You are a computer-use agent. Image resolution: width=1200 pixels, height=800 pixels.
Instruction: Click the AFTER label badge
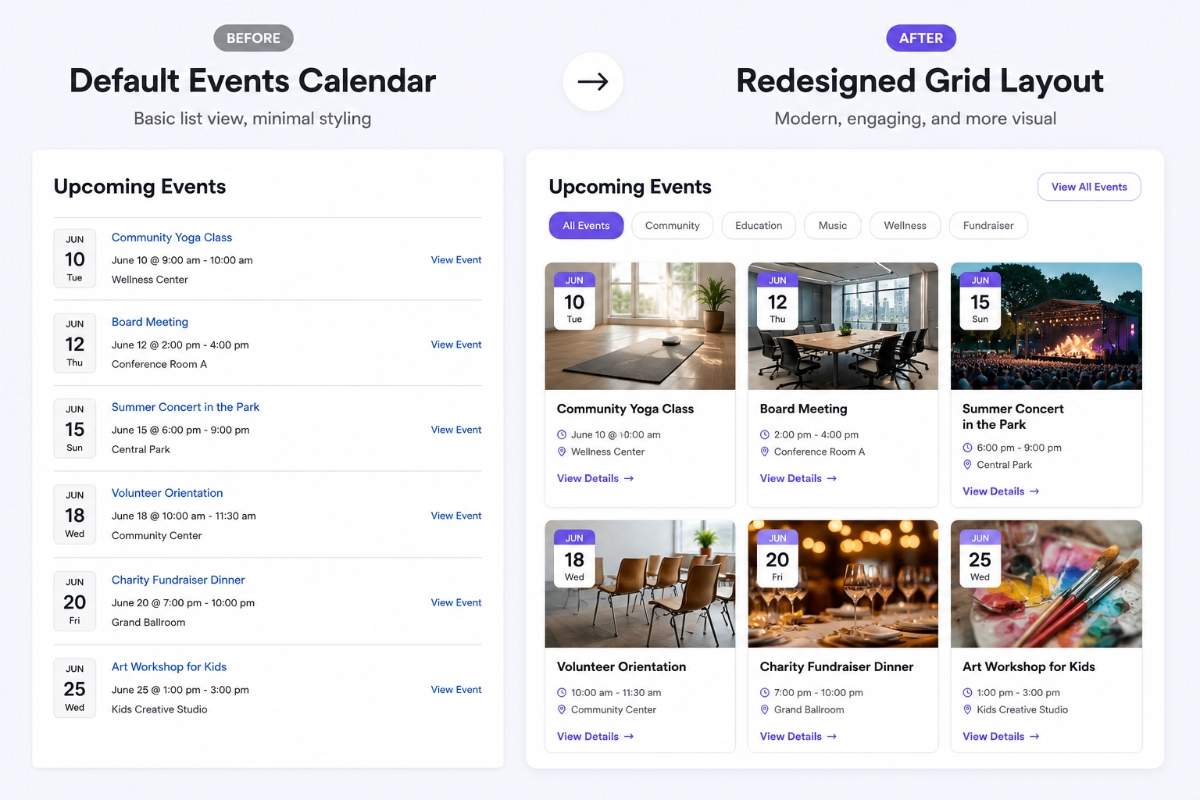click(x=921, y=39)
